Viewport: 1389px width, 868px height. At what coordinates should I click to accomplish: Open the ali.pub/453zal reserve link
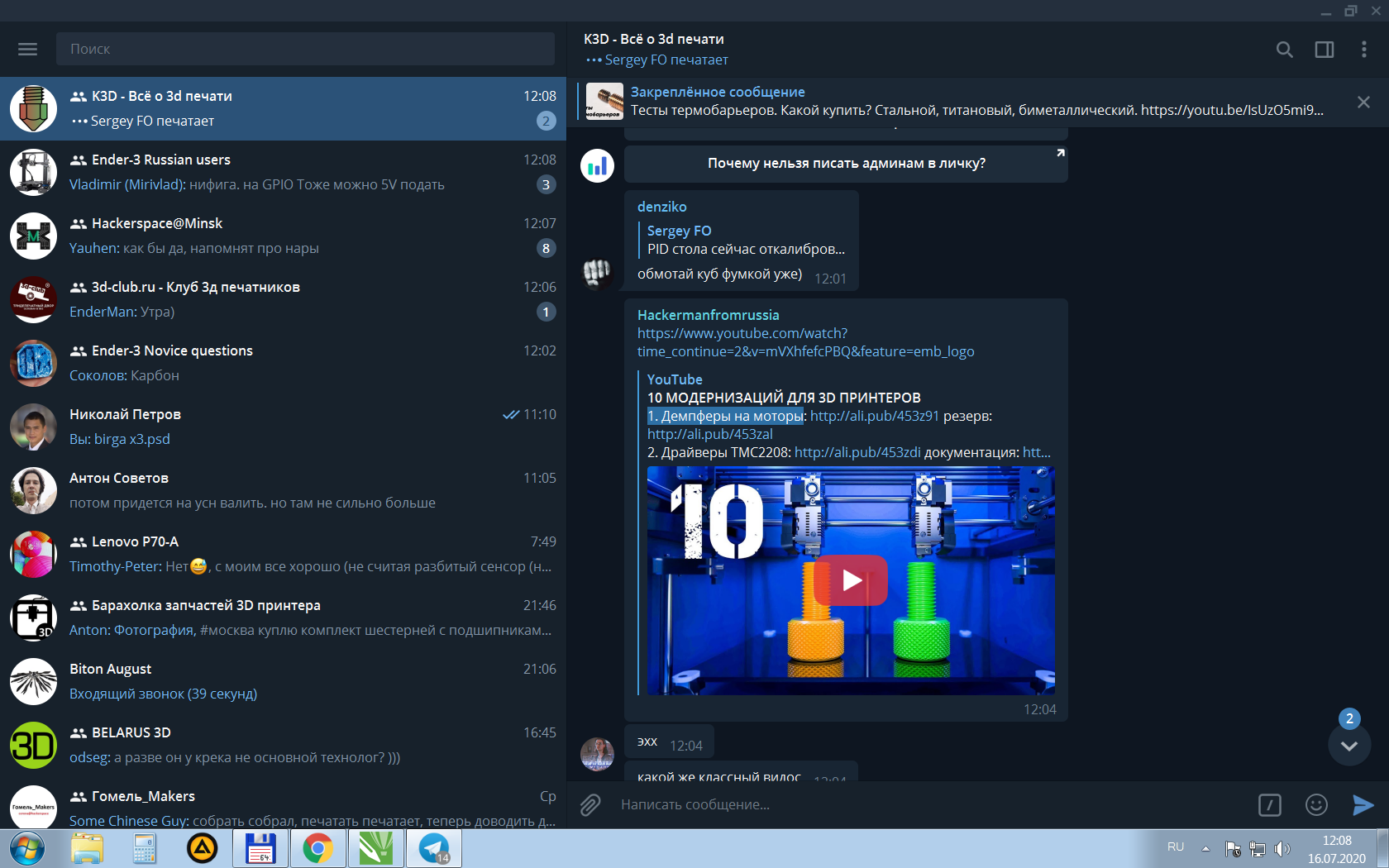point(709,434)
